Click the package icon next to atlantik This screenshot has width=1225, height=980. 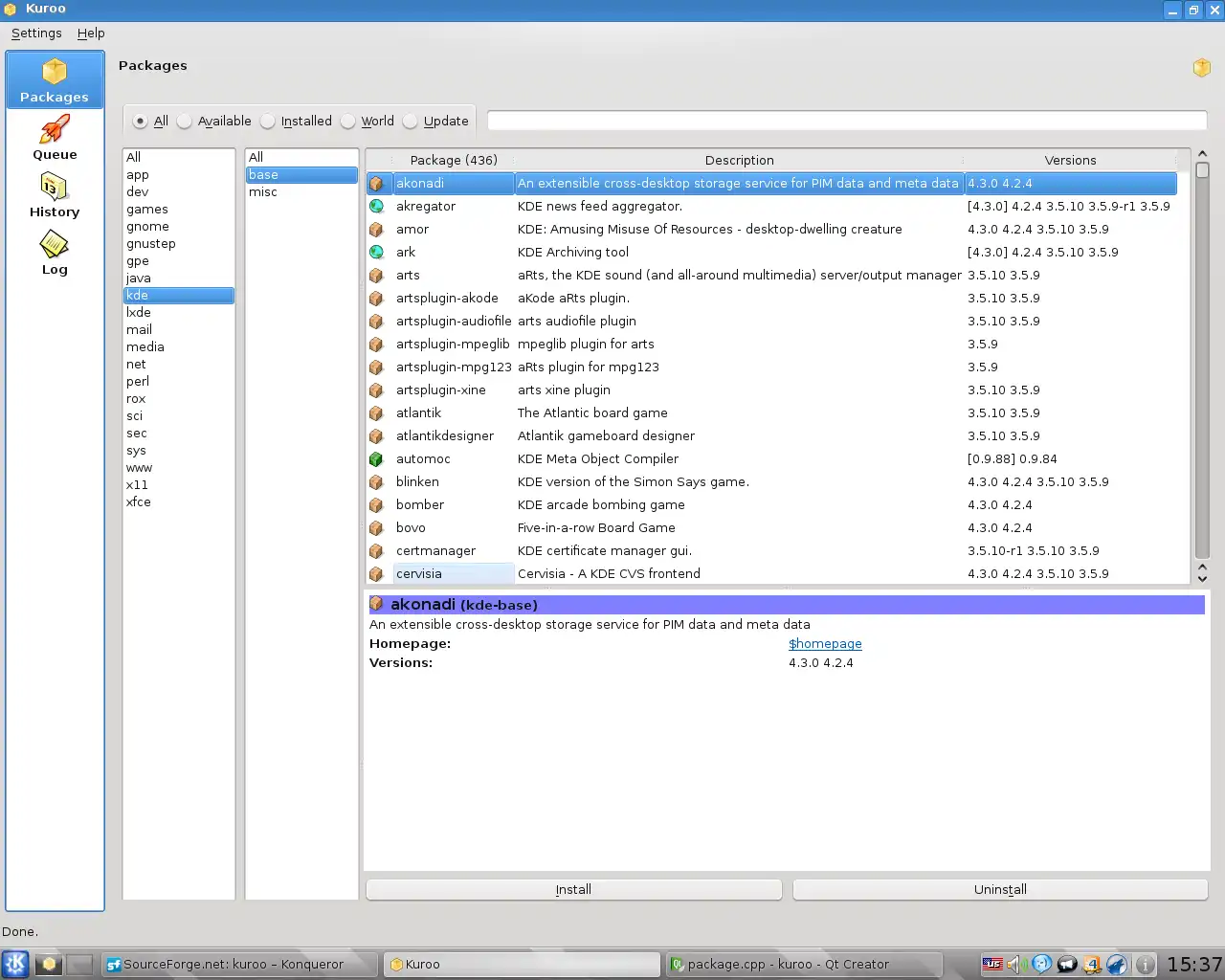point(376,412)
